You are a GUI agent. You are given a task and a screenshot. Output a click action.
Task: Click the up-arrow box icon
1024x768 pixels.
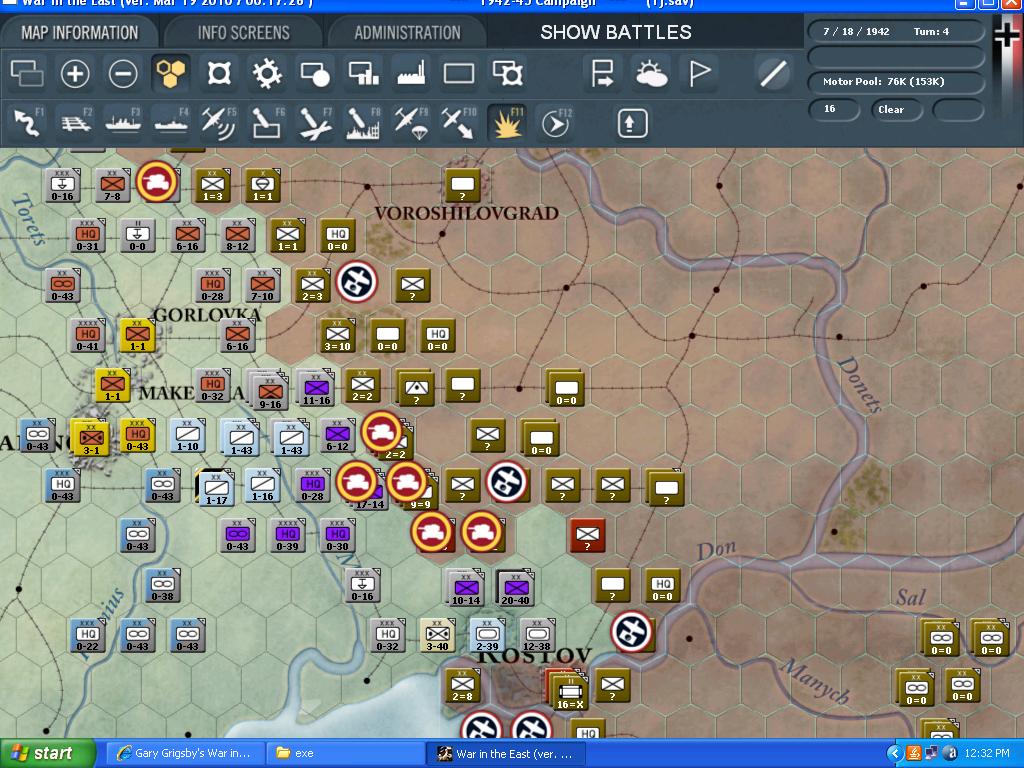(632, 123)
